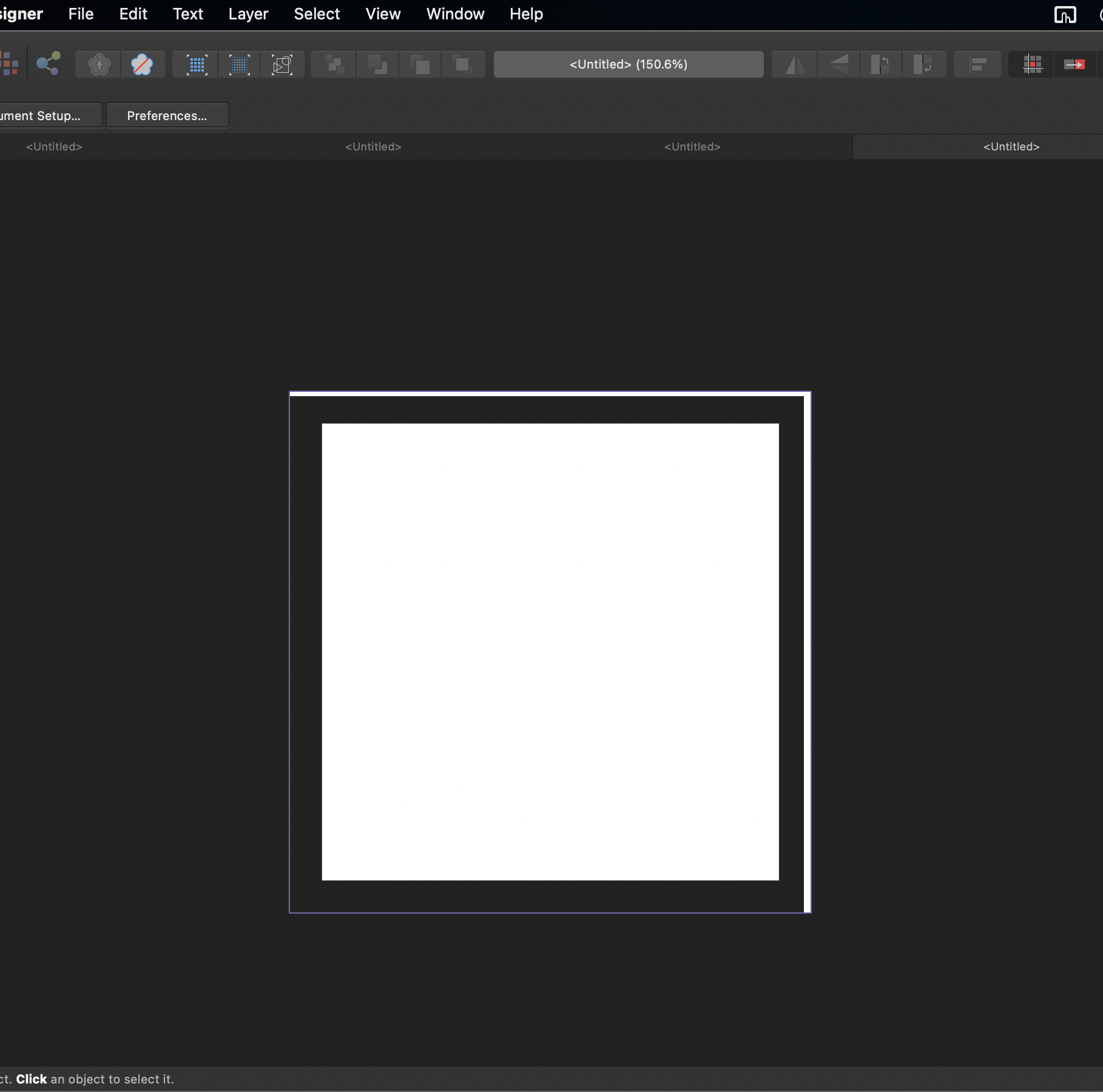This screenshot has width=1103, height=1092.
Task: Open the Window menu
Action: 455,14
